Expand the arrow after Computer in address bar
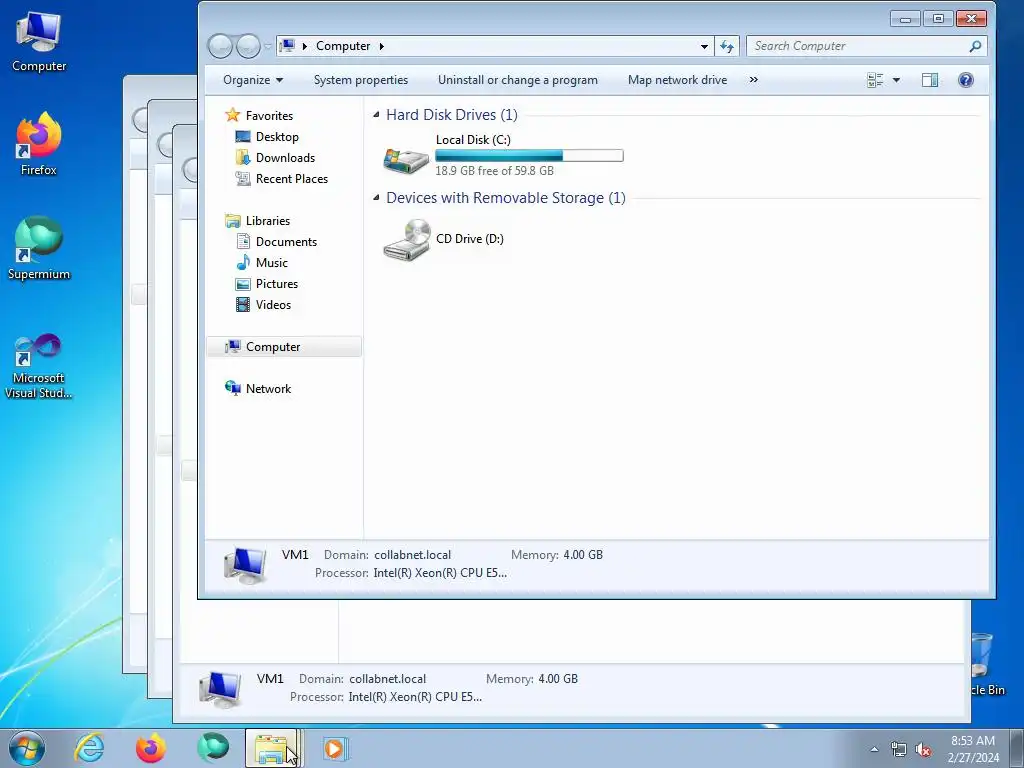The image size is (1024, 768). coord(381,46)
